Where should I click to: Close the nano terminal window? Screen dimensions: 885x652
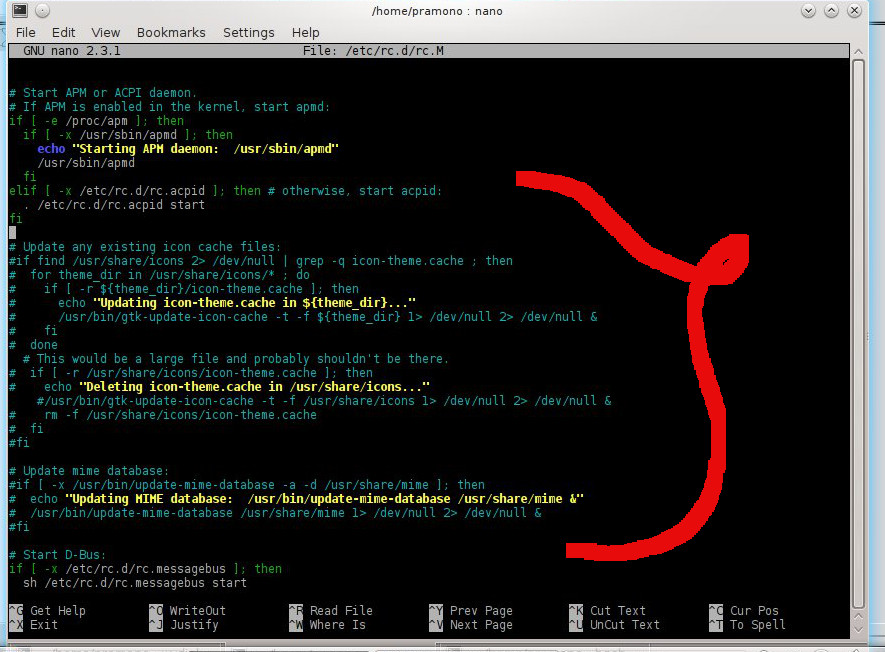coord(855,11)
